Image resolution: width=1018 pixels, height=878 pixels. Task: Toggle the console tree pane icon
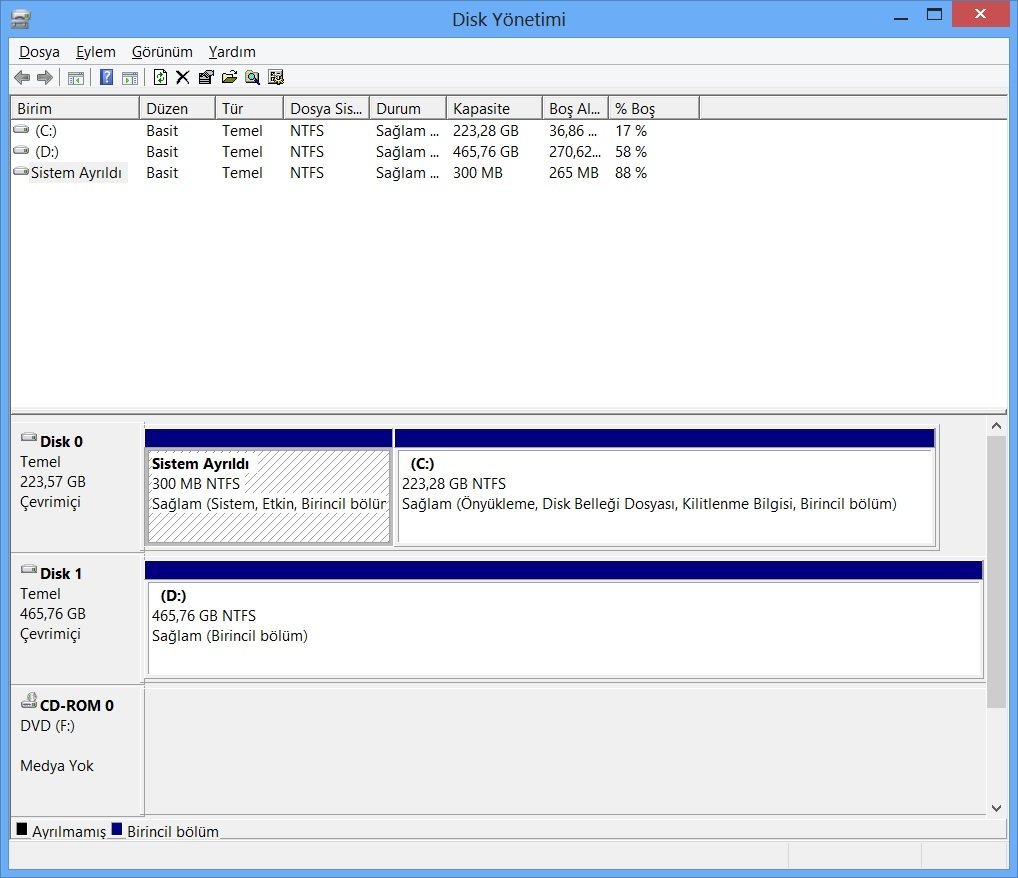[76, 78]
